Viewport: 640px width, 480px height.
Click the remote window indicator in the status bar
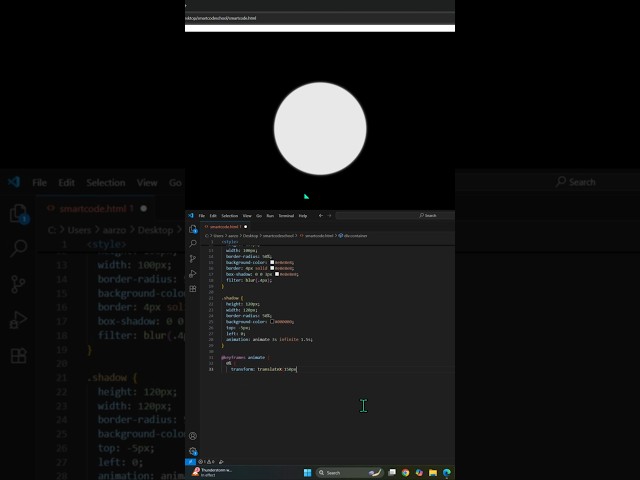point(190,462)
